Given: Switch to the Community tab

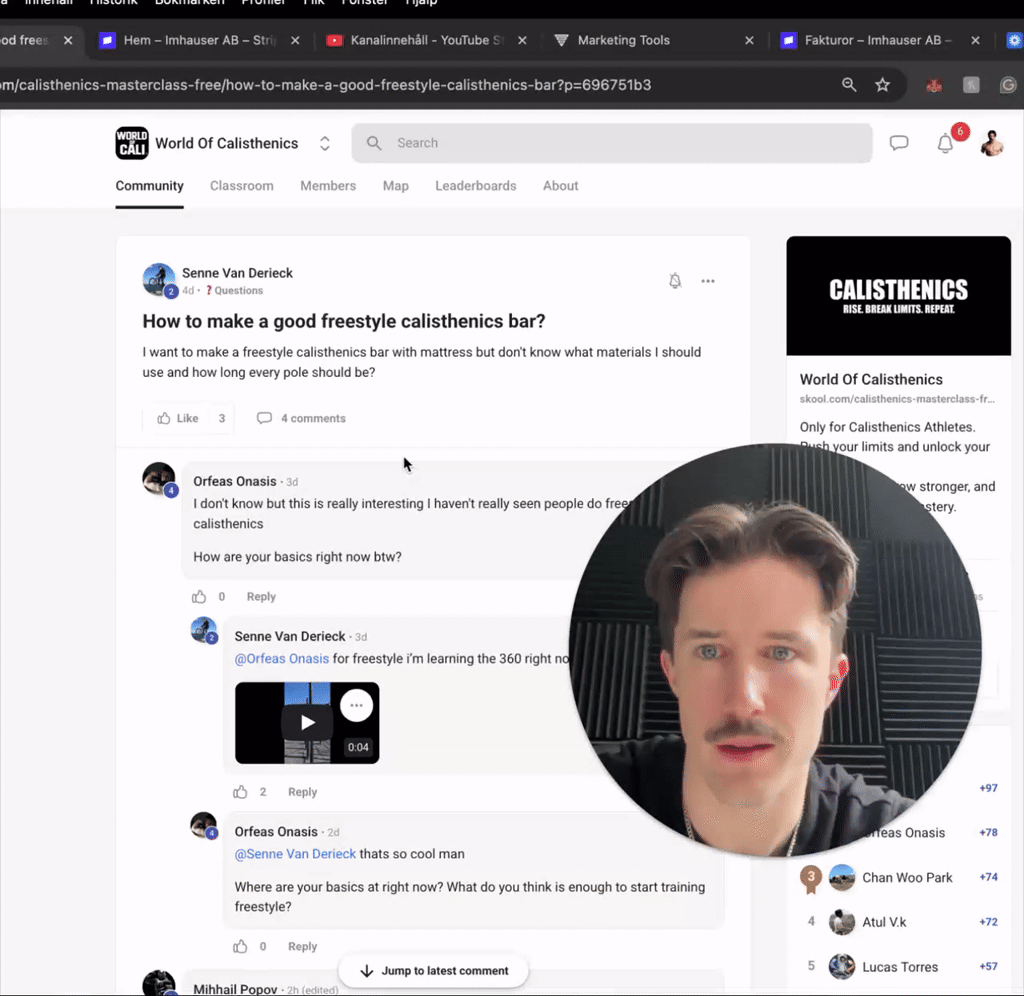Looking at the screenshot, I should point(150,185).
